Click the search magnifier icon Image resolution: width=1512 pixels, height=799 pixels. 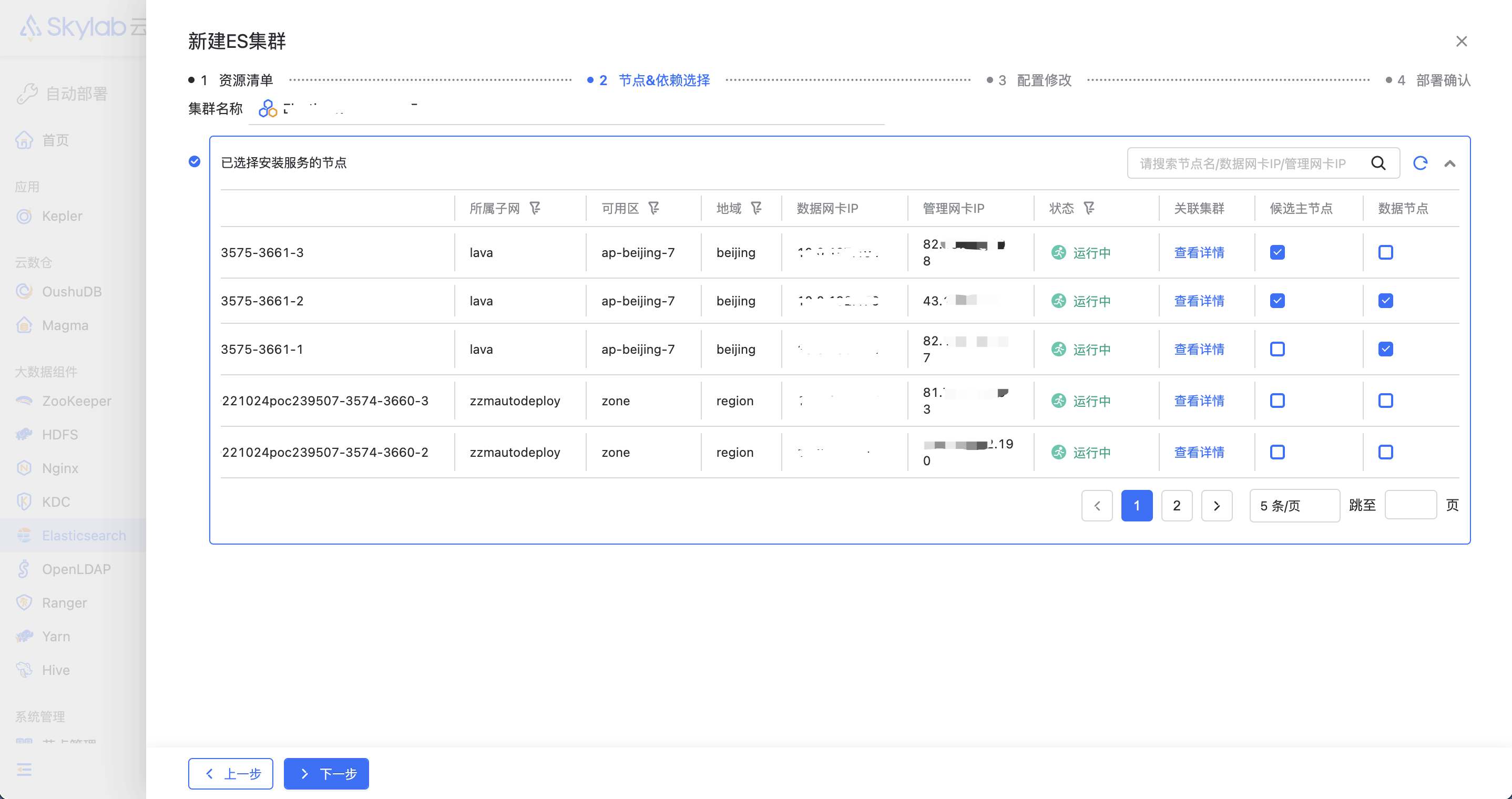[1378, 163]
